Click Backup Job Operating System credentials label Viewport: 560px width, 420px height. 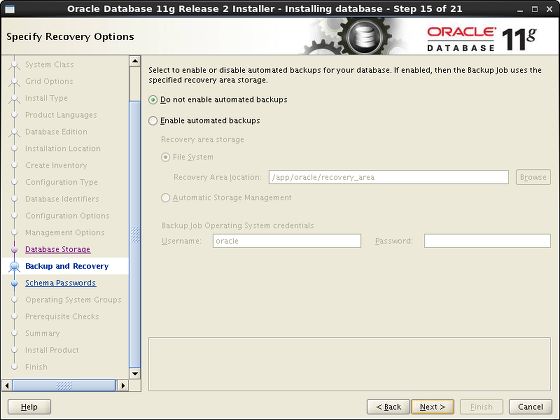pos(238,226)
